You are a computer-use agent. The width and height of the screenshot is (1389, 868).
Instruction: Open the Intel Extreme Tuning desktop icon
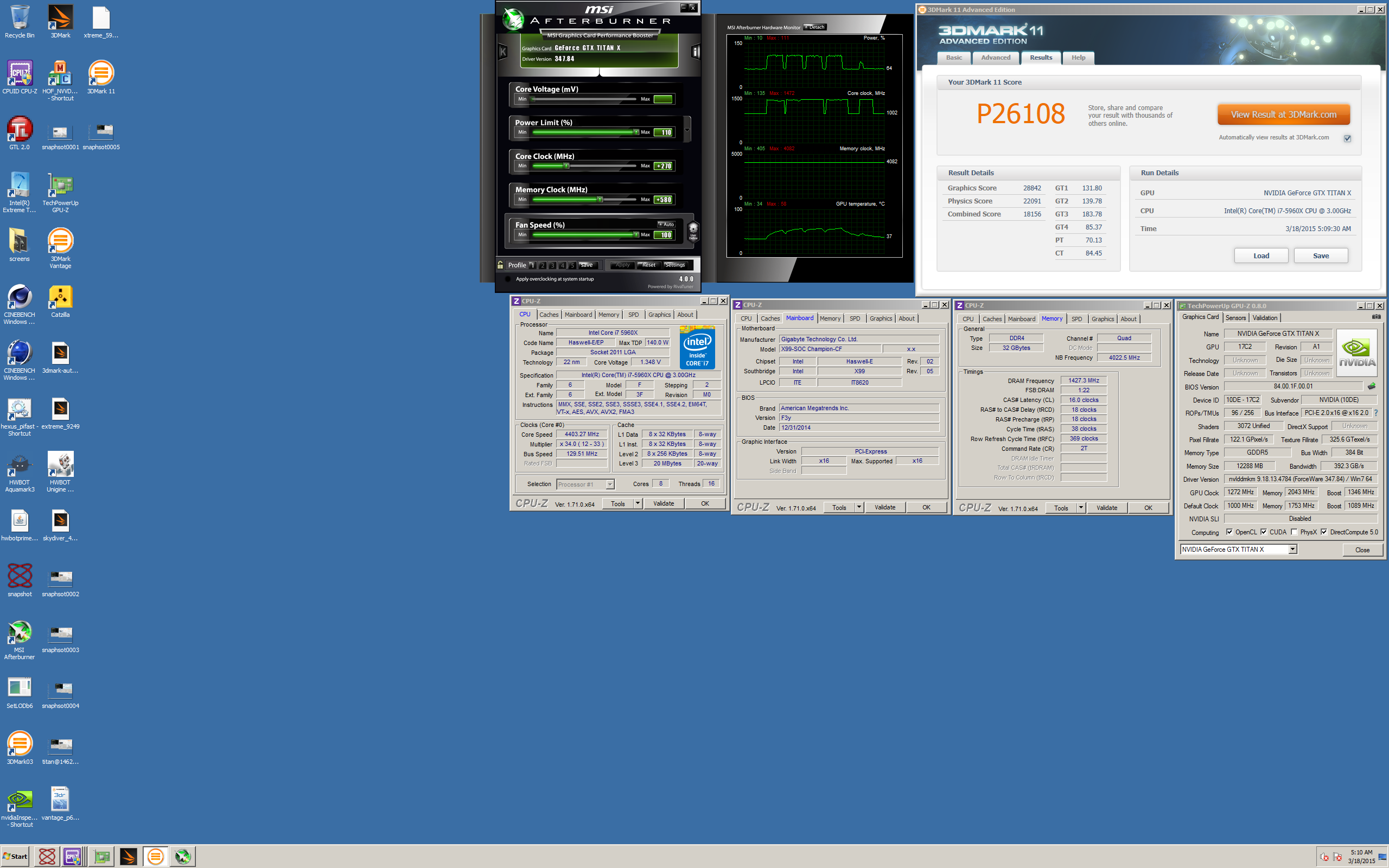click(20, 193)
